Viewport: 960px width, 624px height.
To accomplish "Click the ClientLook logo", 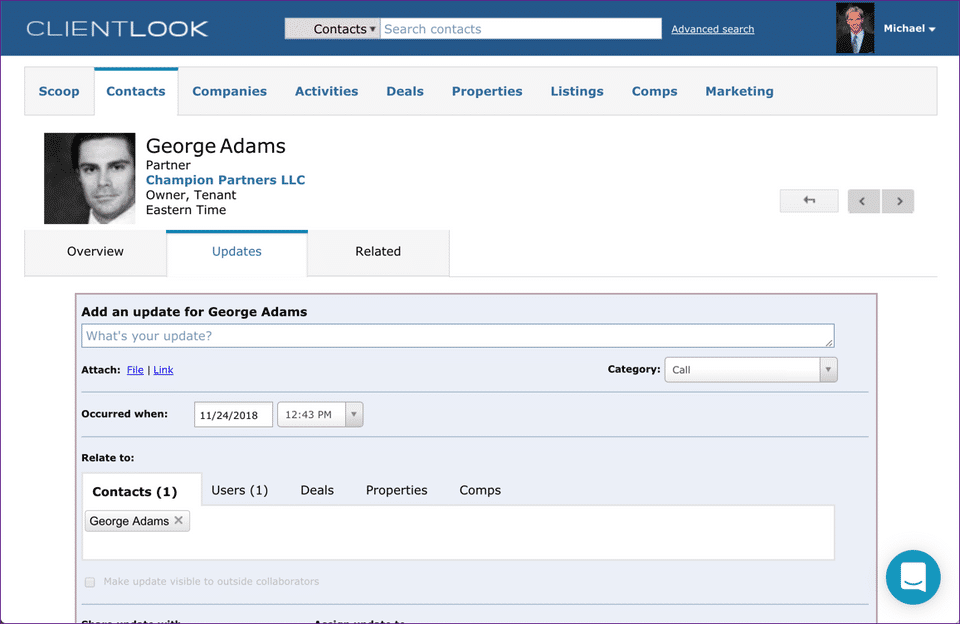I will (x=117, y=29).
